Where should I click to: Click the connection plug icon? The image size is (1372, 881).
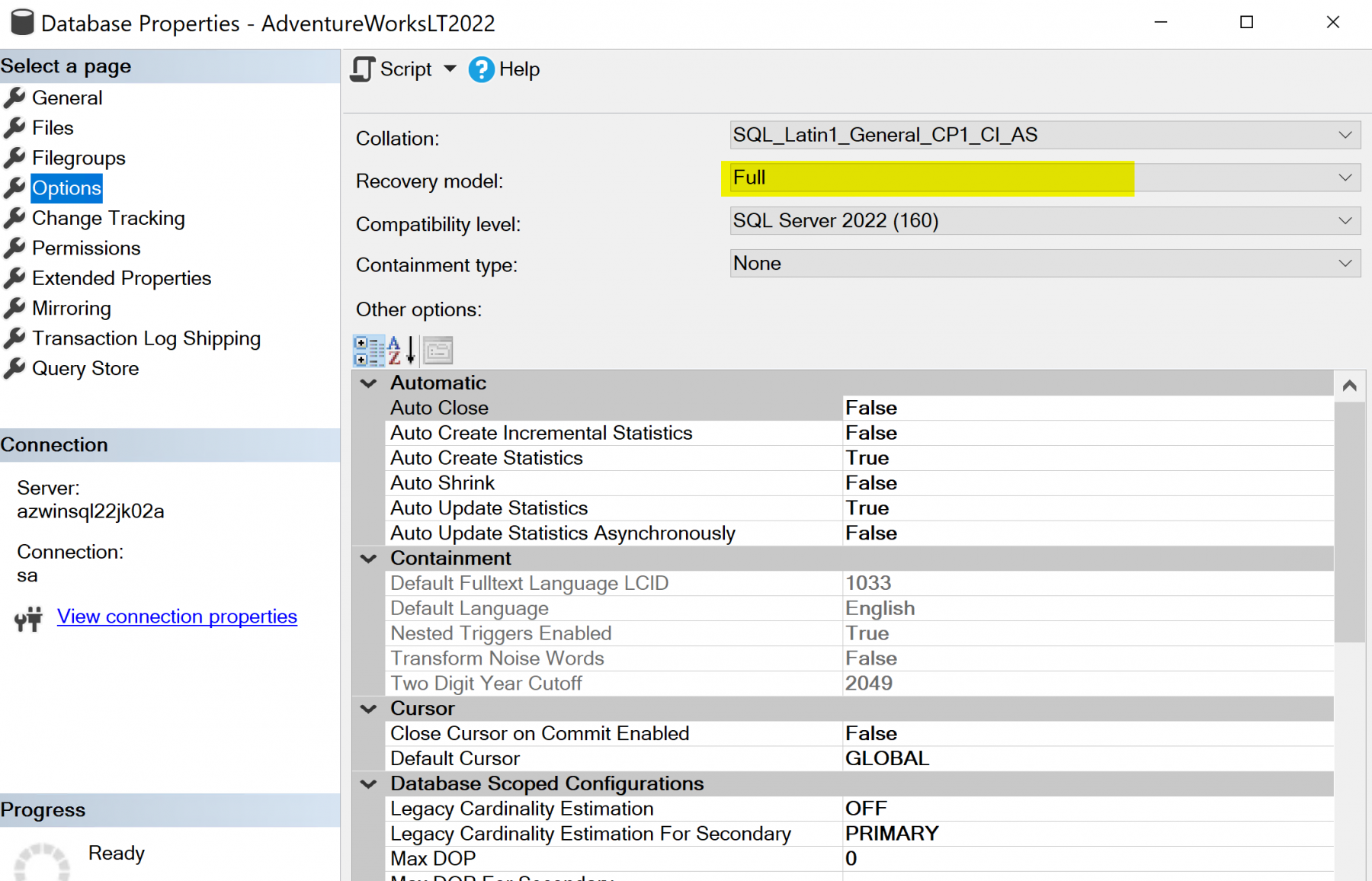tap(29, 619)
